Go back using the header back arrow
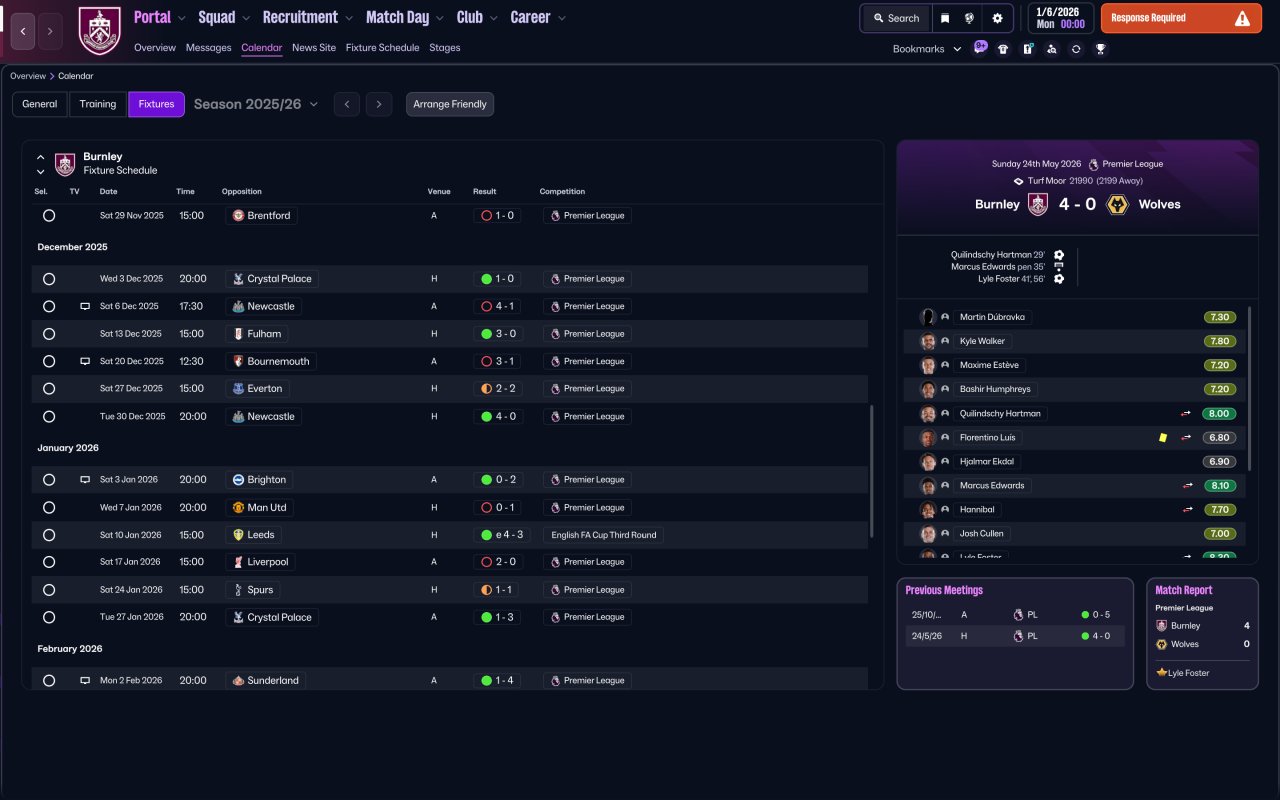This screenshot has width=1280, height=800. click(24, 31)
